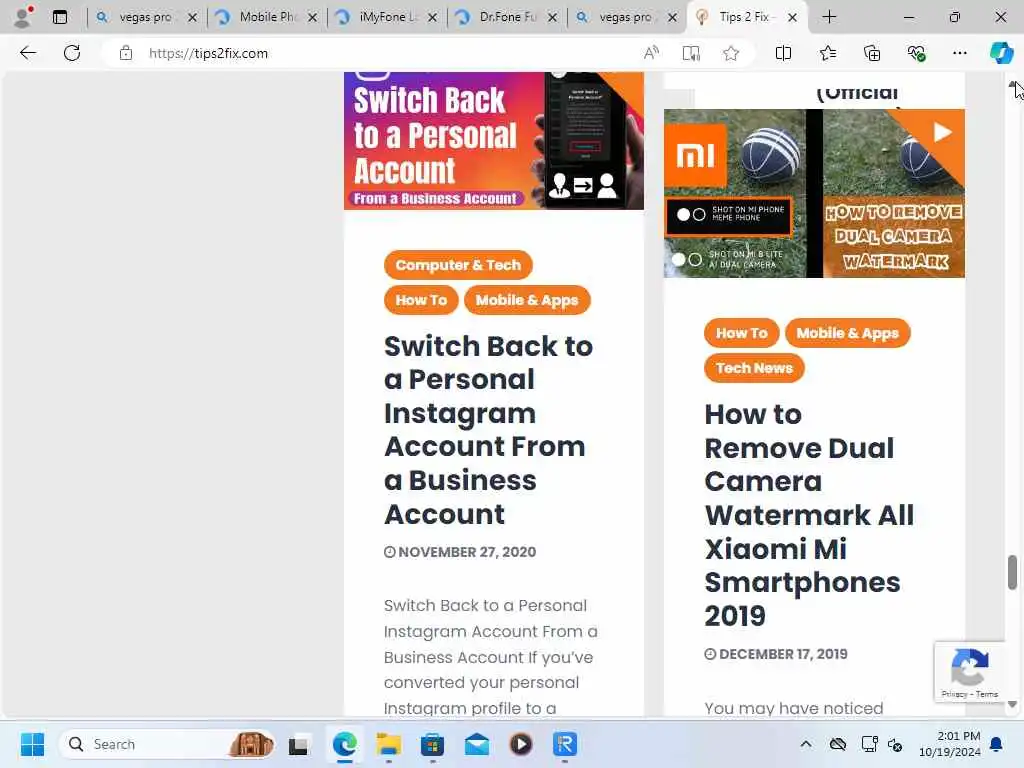Open File Explorer from the taskbar
This screenshot has height=768, width=1024.
coord(389,744)
